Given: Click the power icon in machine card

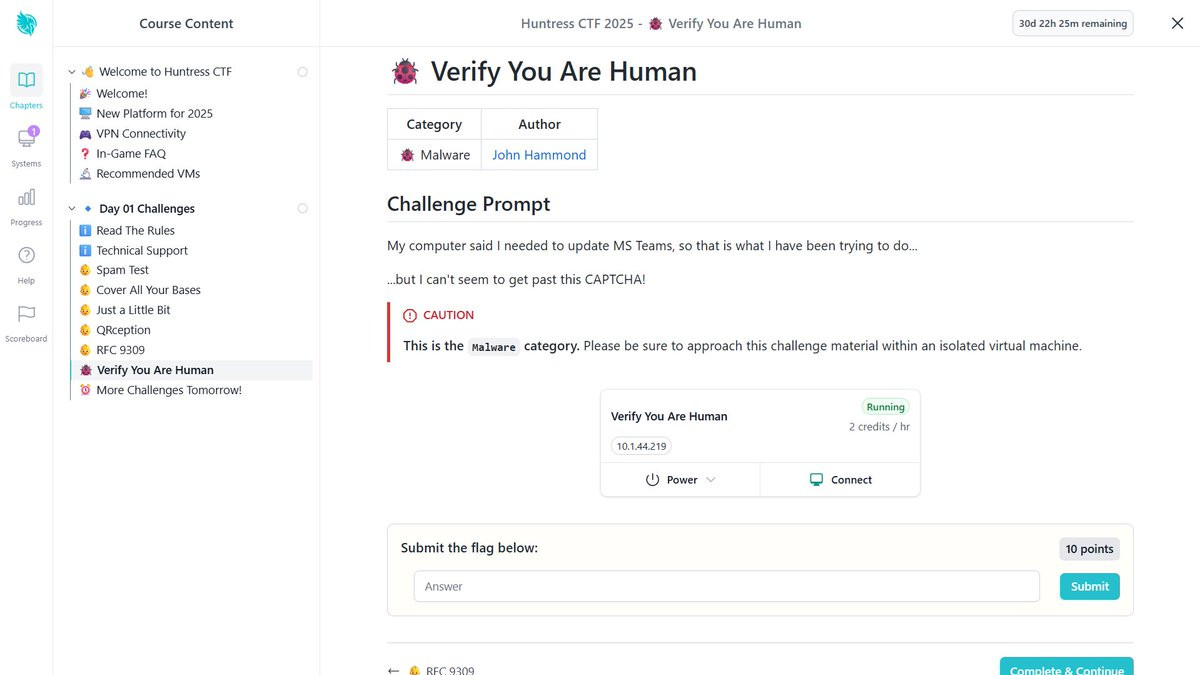Looking at the screenshot, I should tap(653, 480).
